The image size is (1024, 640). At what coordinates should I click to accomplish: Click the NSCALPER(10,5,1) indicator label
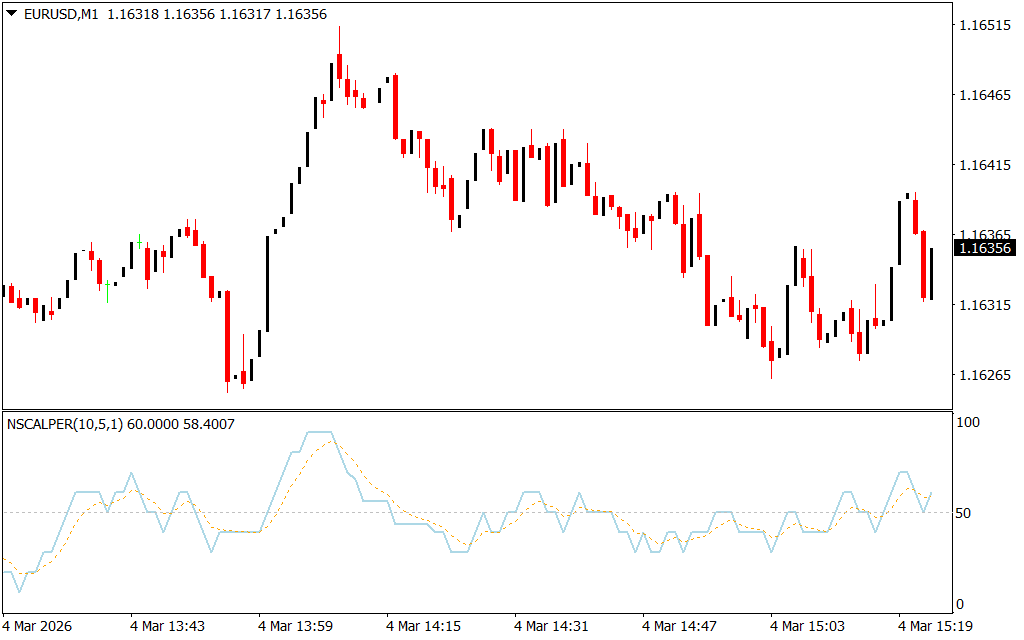tap(65, 424)
